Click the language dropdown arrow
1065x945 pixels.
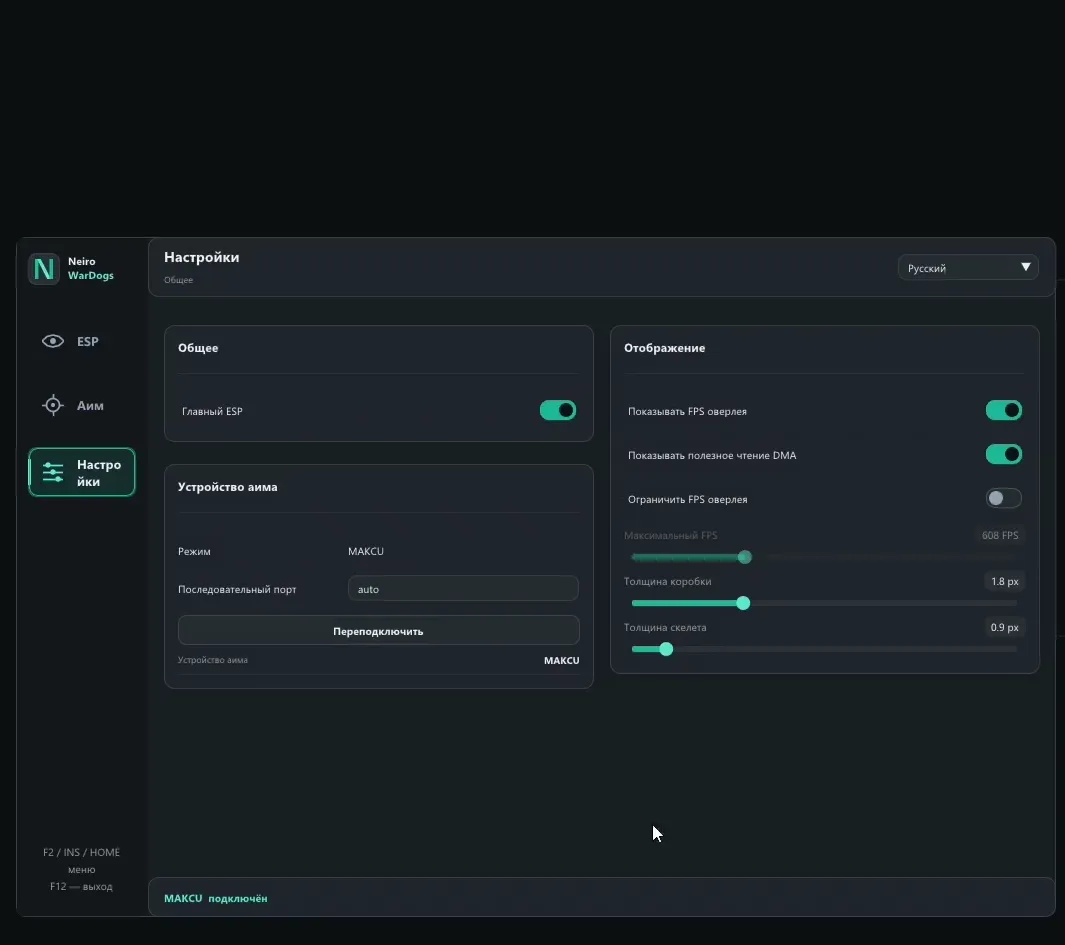tap(1026, 267)
